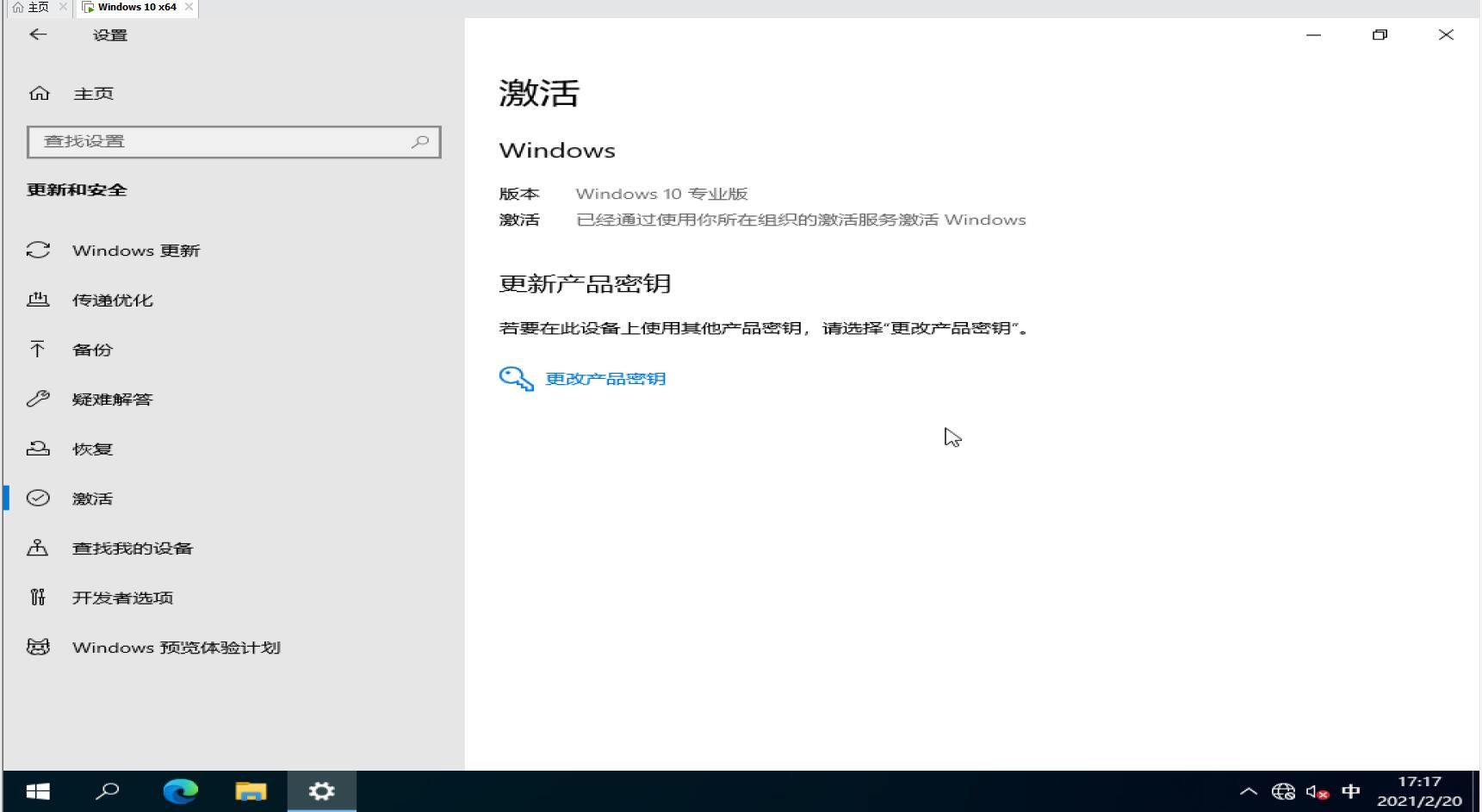Open Windows 预览体验计划 page
Image resolution: width=1482 pixels, height=812 pixels.
[x=177, y=648]
